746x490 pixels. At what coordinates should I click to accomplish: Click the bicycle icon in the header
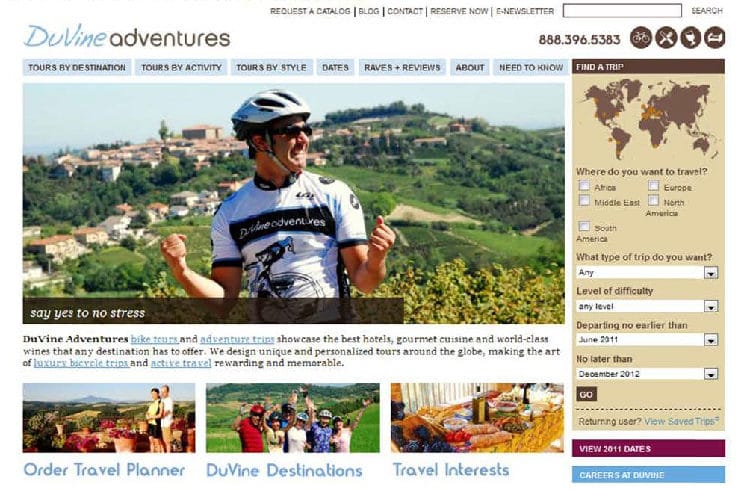(641, 38)
